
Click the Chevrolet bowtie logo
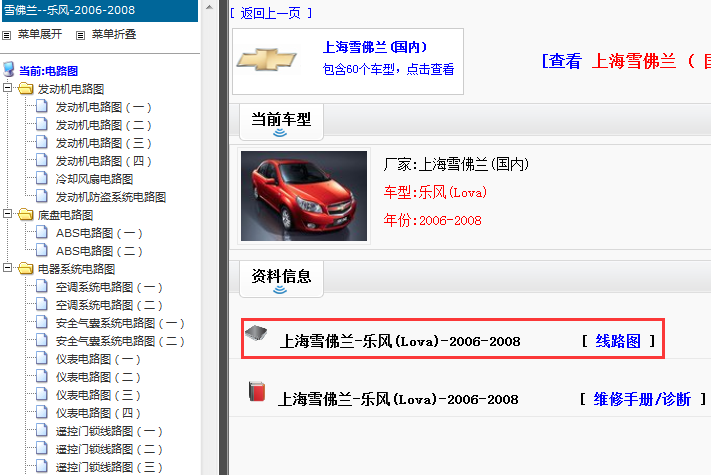click(x=267, y=59)
